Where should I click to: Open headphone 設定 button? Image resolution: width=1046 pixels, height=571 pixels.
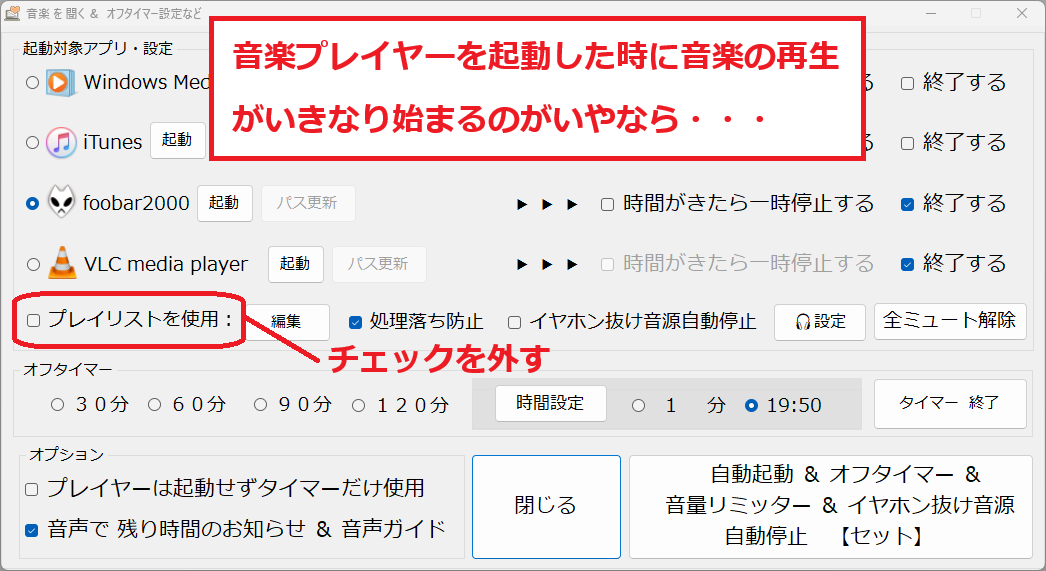pos(819,322)
